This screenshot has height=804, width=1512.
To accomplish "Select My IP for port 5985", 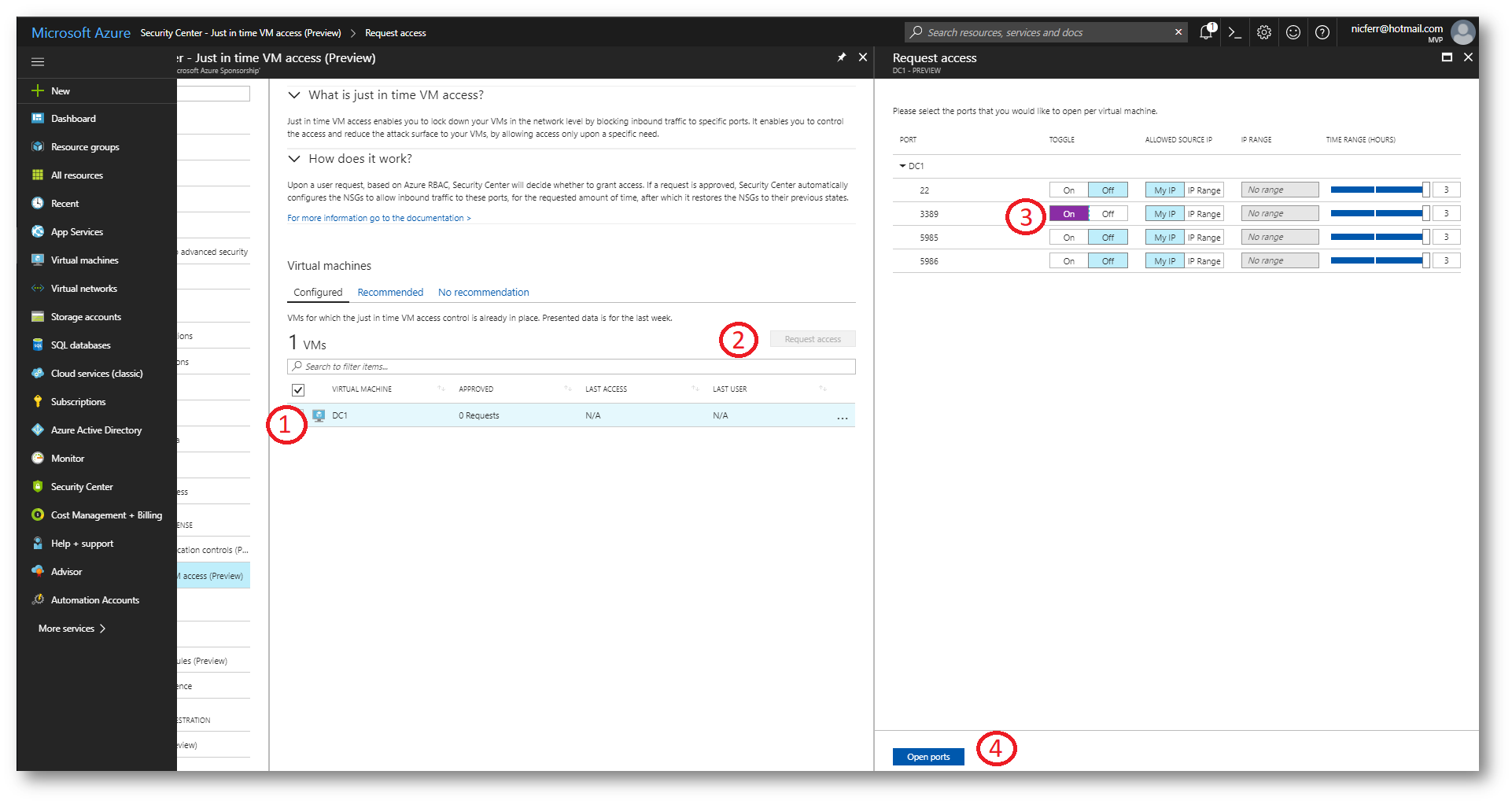I will (x=1164, y=238).
